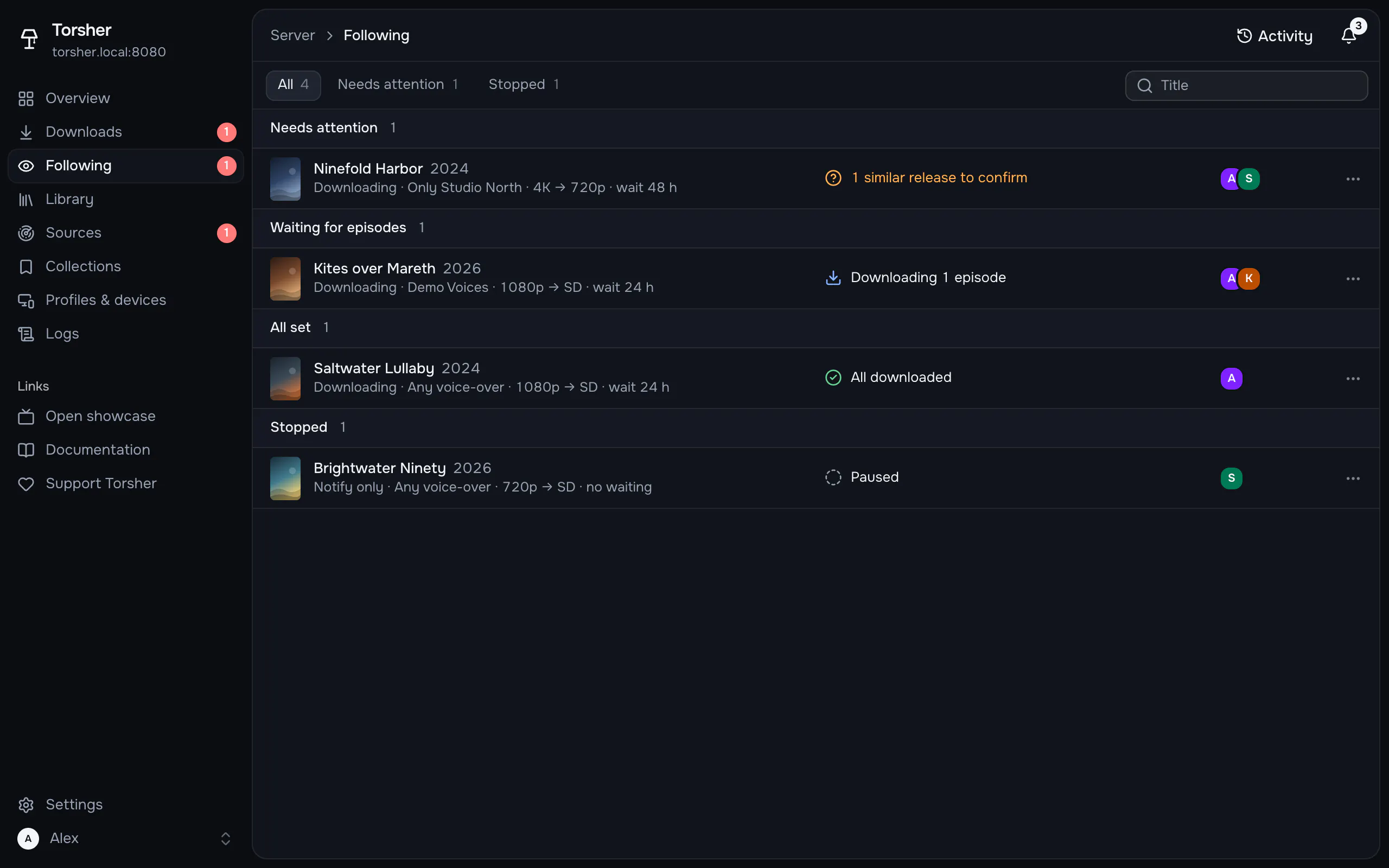Click the Torsher lamp logo icon

coord(29,39)
